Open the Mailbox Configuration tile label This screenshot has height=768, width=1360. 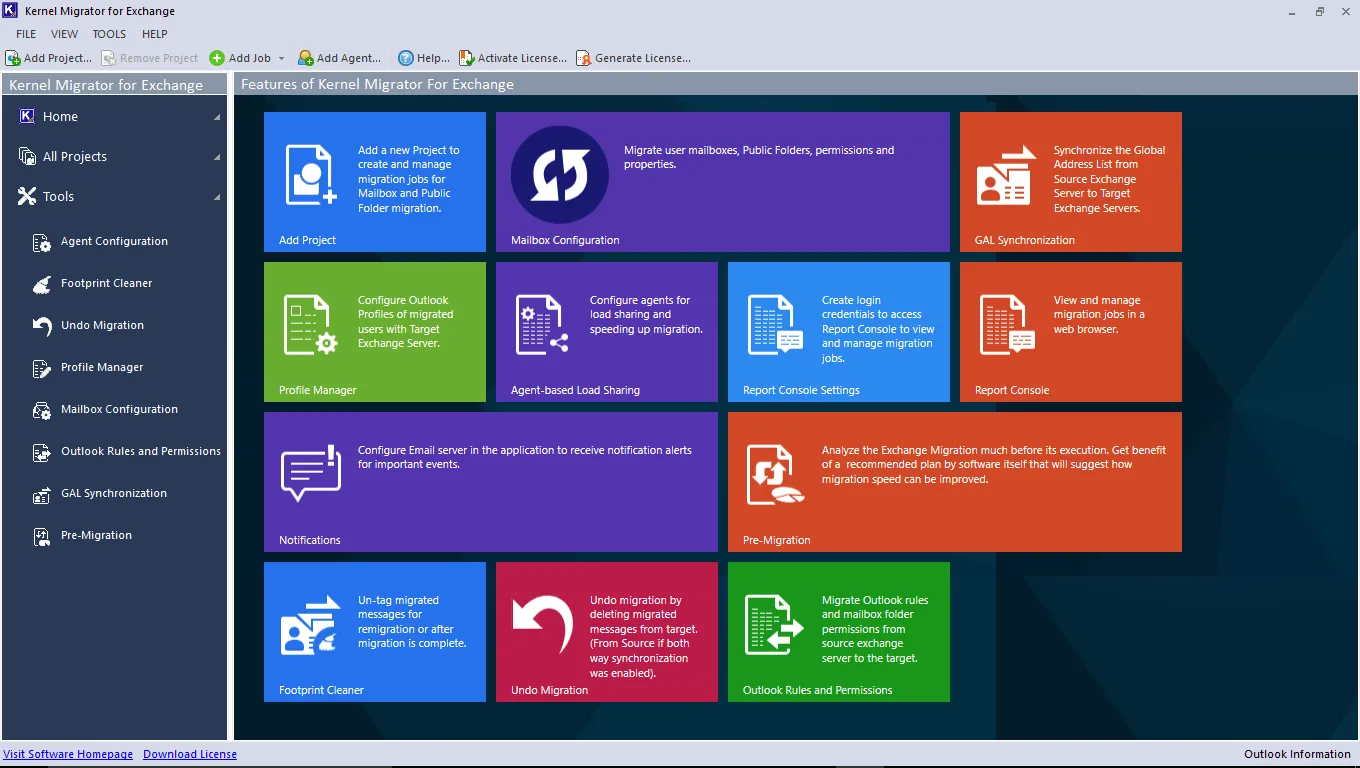click(x=565, y=240)
